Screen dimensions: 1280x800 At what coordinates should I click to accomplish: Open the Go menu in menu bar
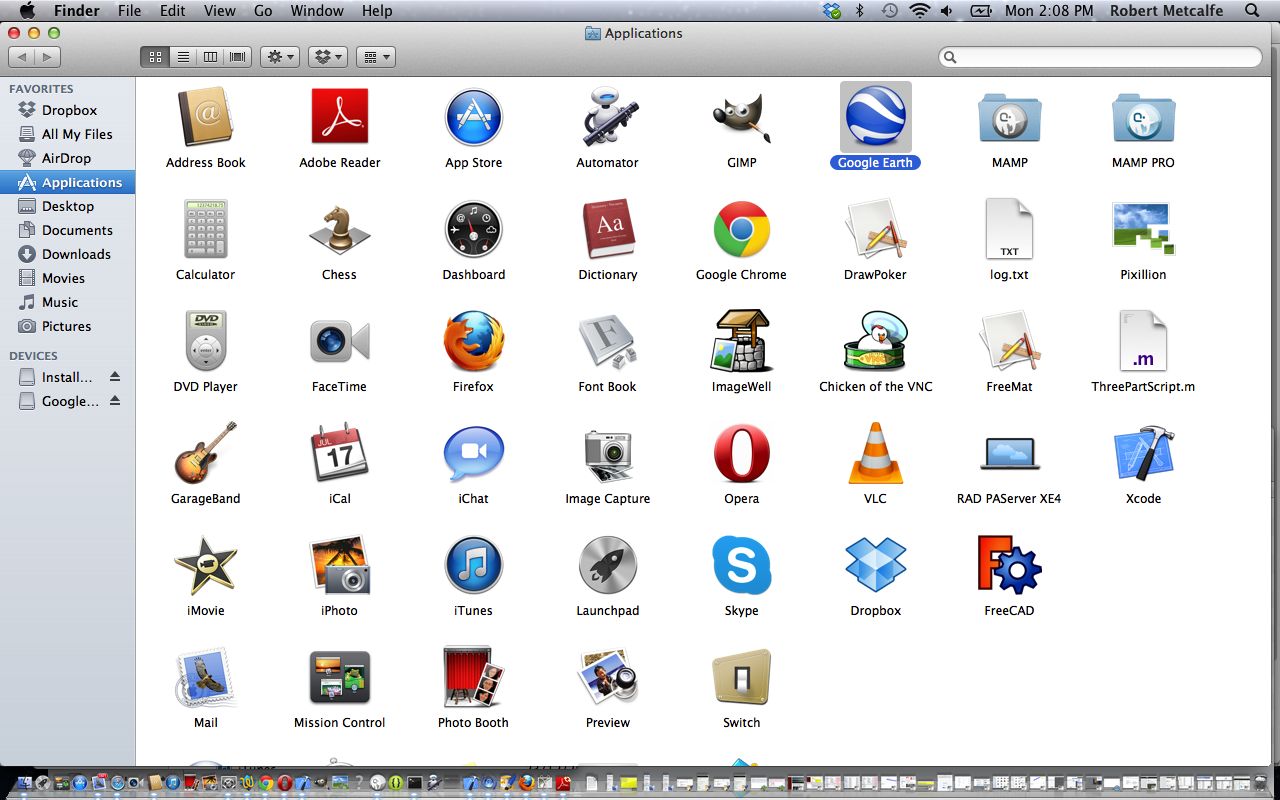tap(263, 11)
